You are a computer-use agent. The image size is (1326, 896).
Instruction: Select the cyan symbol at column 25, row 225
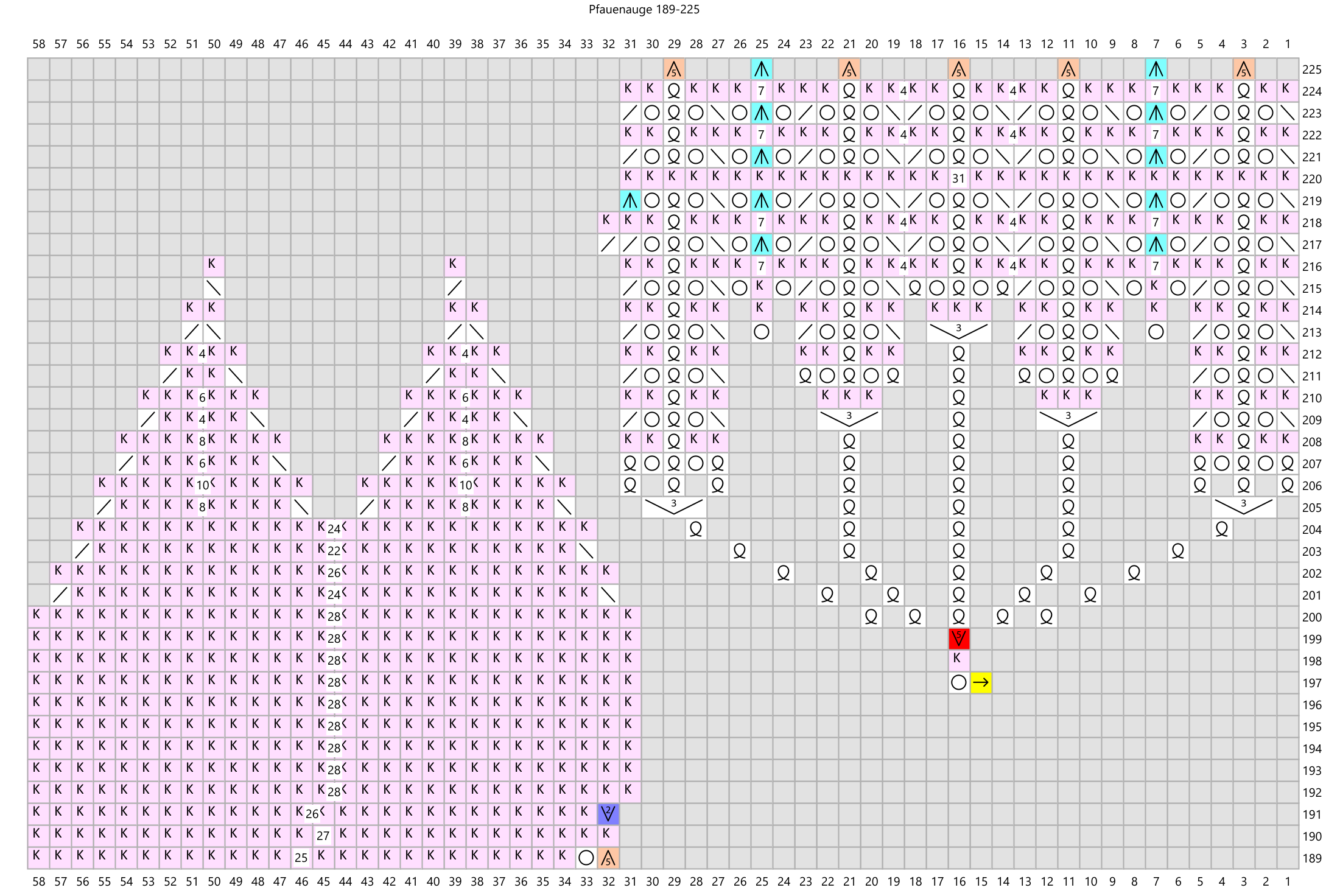(x=762, y=69)
